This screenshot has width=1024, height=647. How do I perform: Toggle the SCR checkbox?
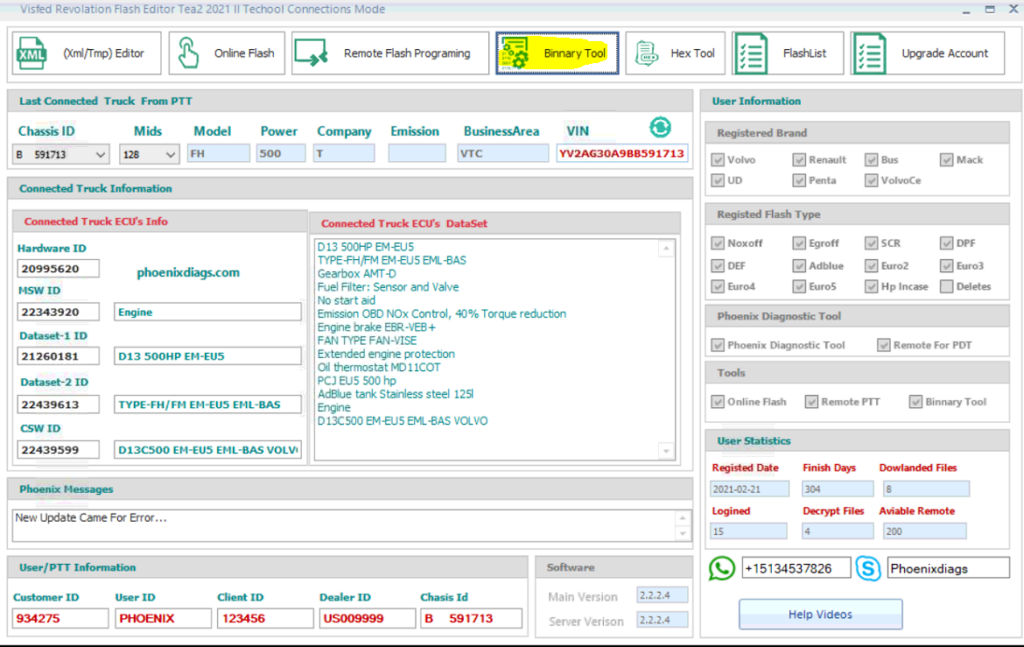click(871, 243)
